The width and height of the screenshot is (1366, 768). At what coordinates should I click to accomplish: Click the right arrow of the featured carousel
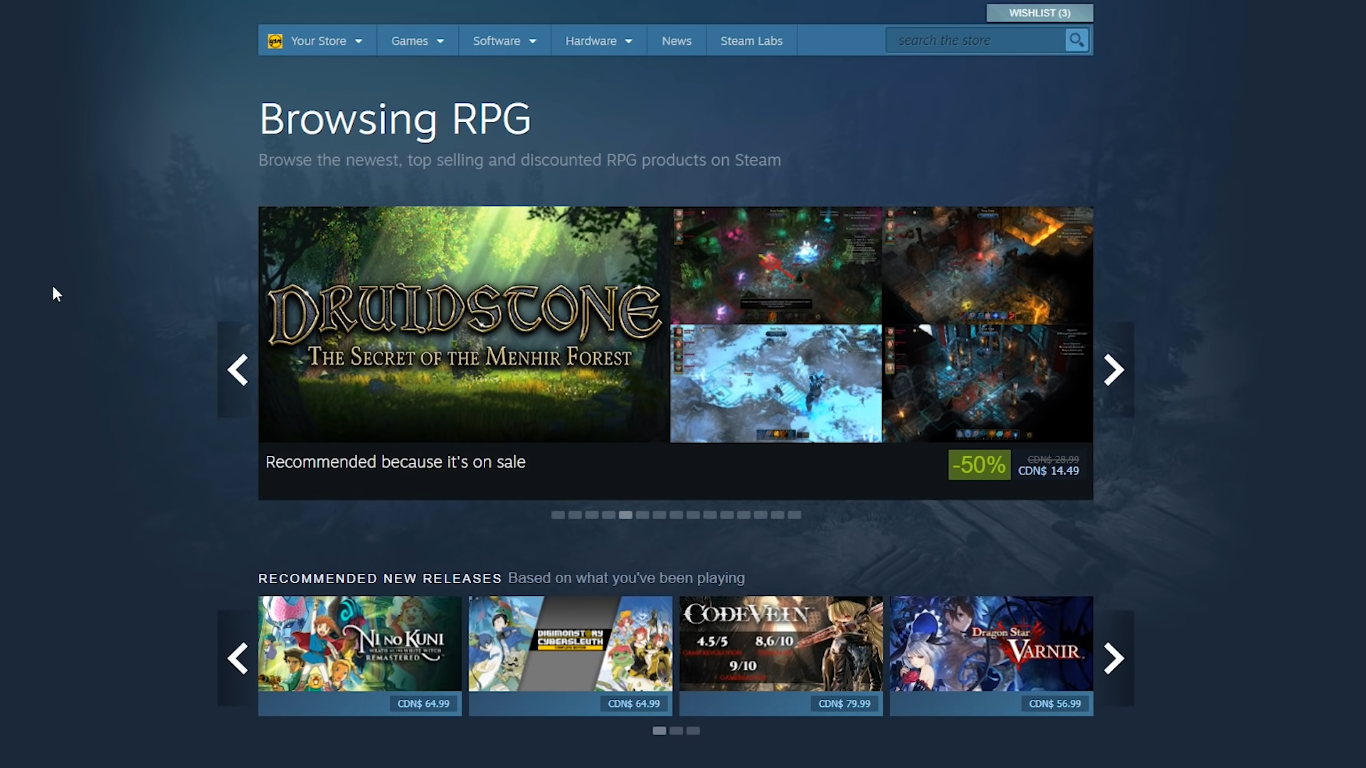click(x=1112, y=370)
